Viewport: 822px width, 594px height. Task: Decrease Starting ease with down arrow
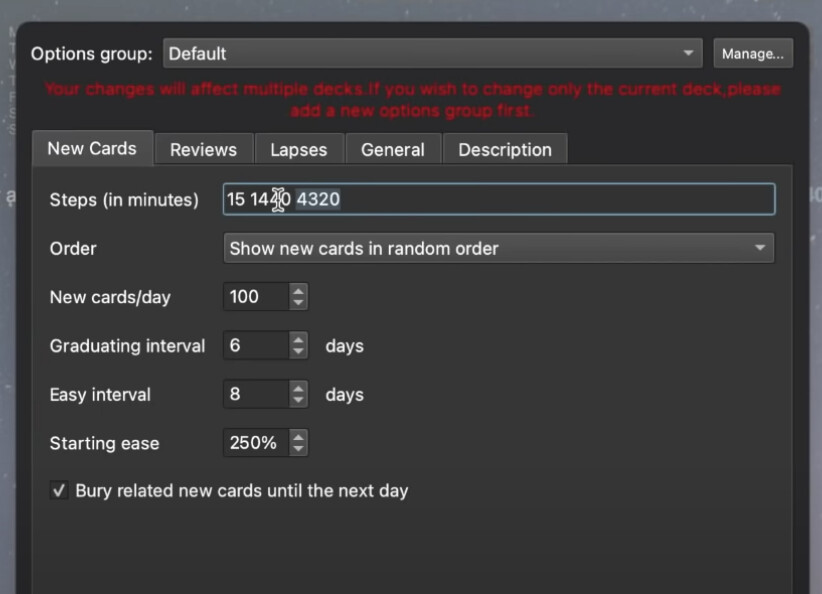(x=298, y=449)
